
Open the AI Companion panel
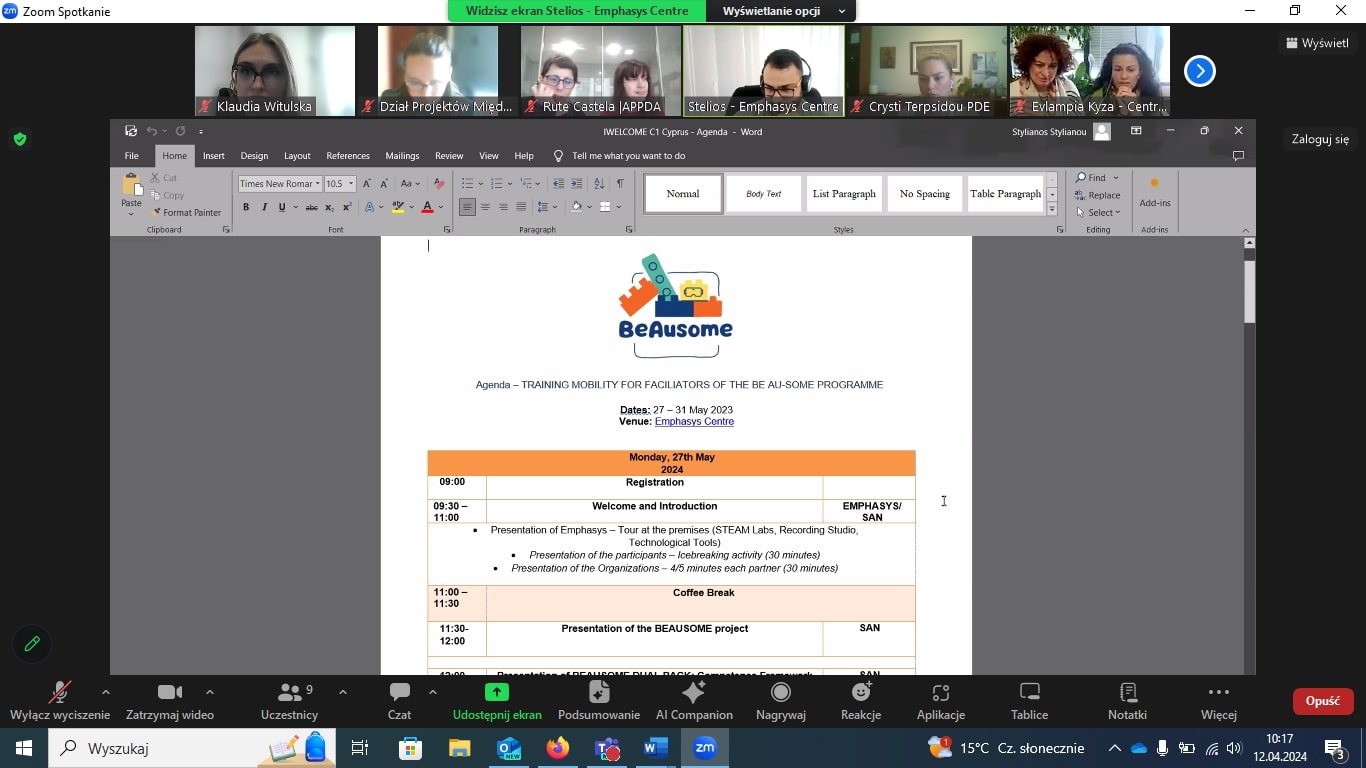point(694,702)
